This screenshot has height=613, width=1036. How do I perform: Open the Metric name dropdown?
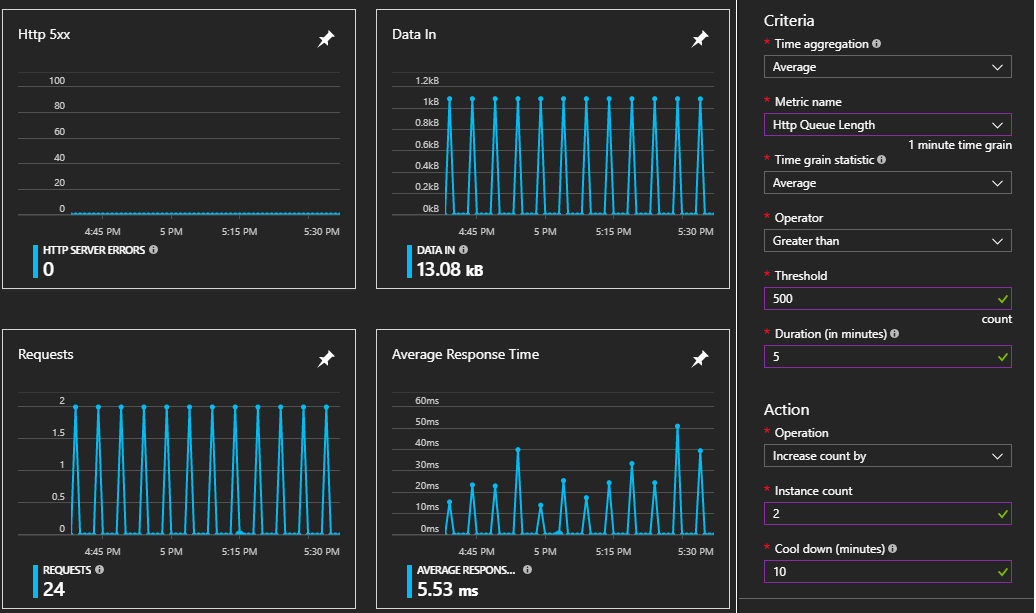pos(887,124)
